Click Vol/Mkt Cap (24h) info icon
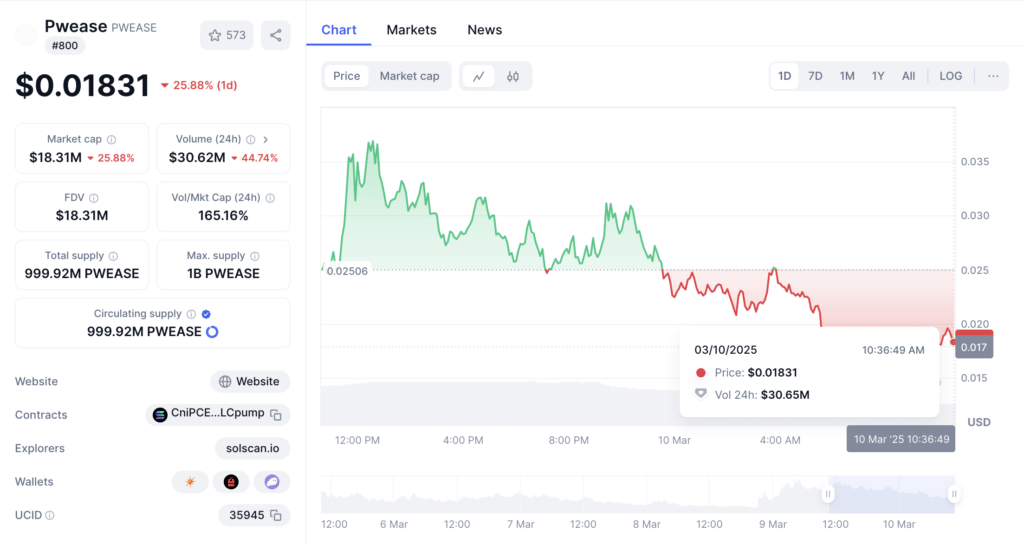This screenshot has width=1024, height=545. point(270,198)
